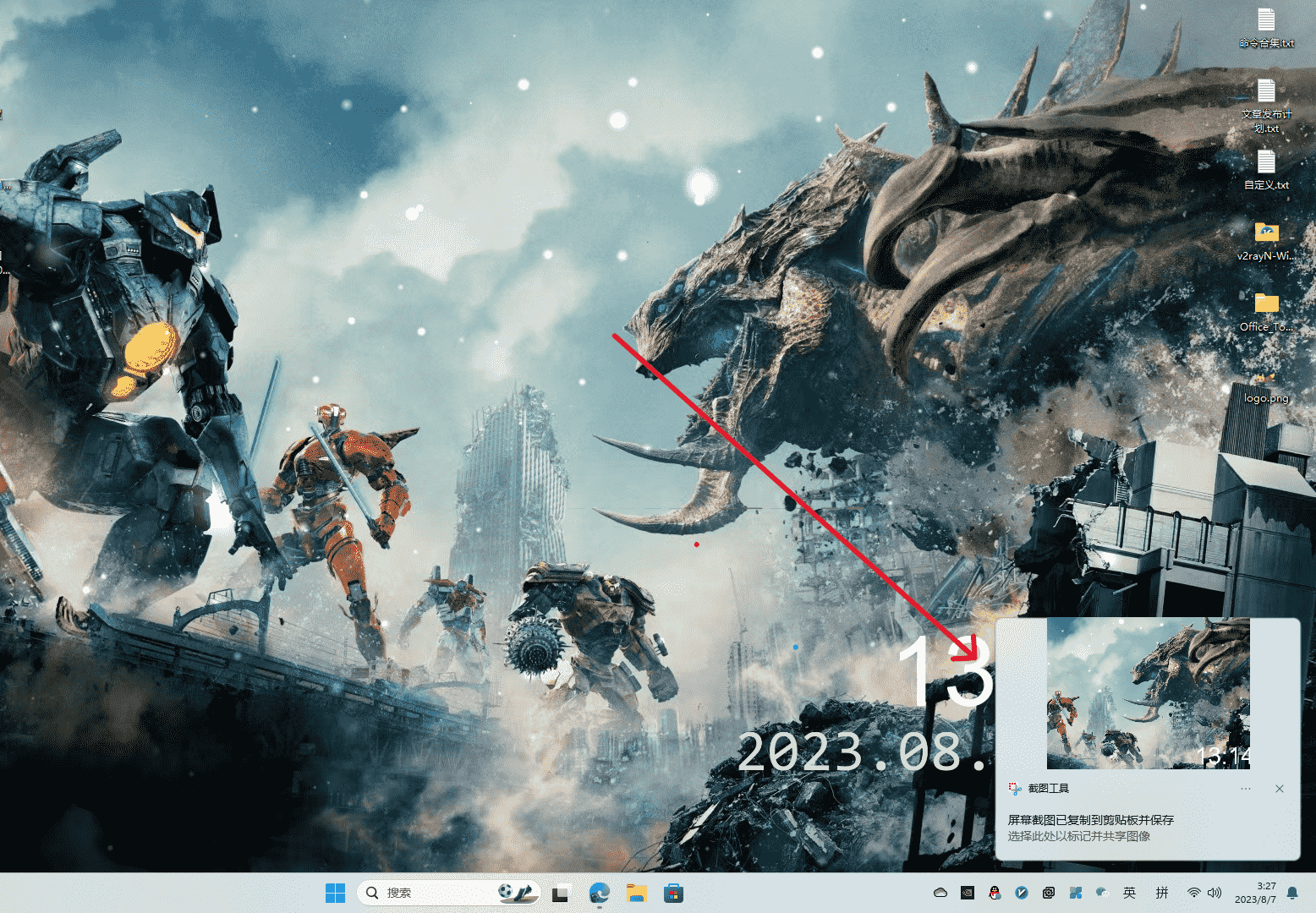Open the Windows Start menu
The height and width of the screenshot is (913, 1316).
pos(335,893)
